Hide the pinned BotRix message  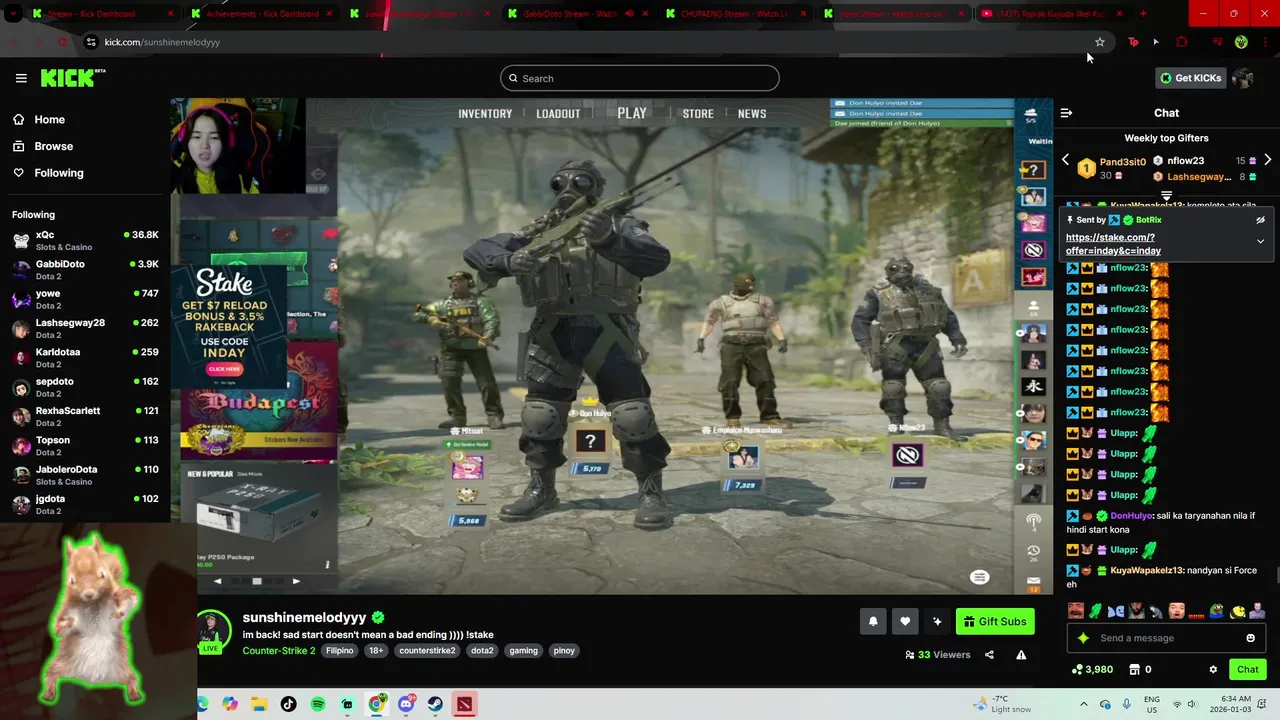tap(1260, 220)
